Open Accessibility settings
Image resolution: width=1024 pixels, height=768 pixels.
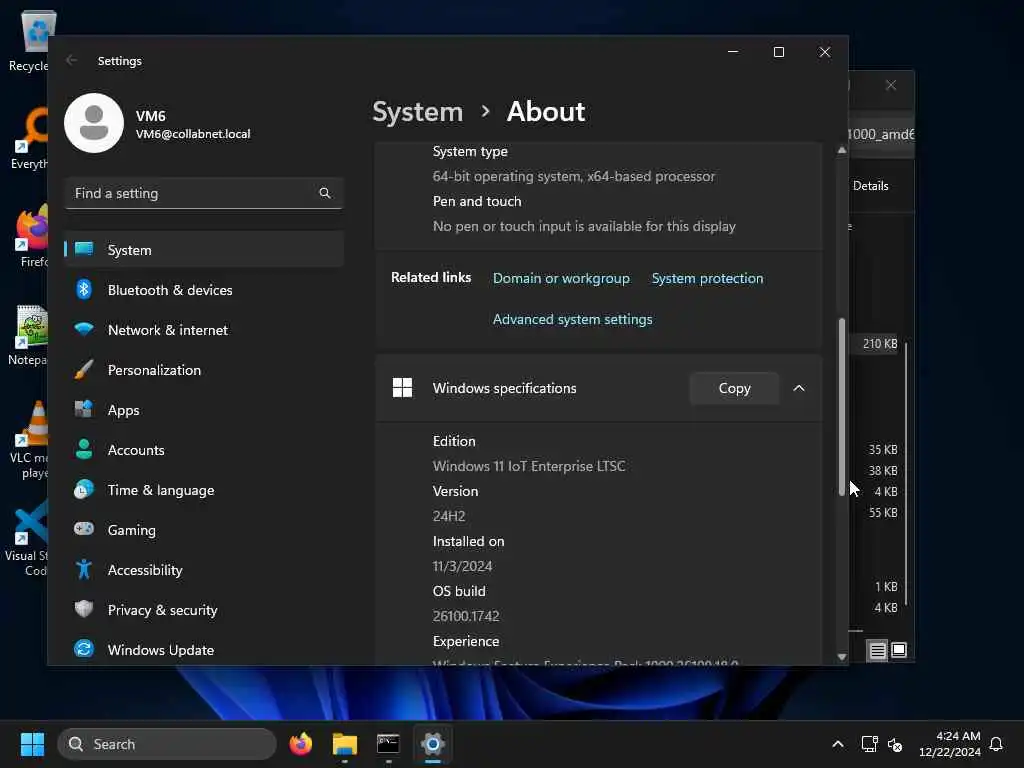click(204, 570)
